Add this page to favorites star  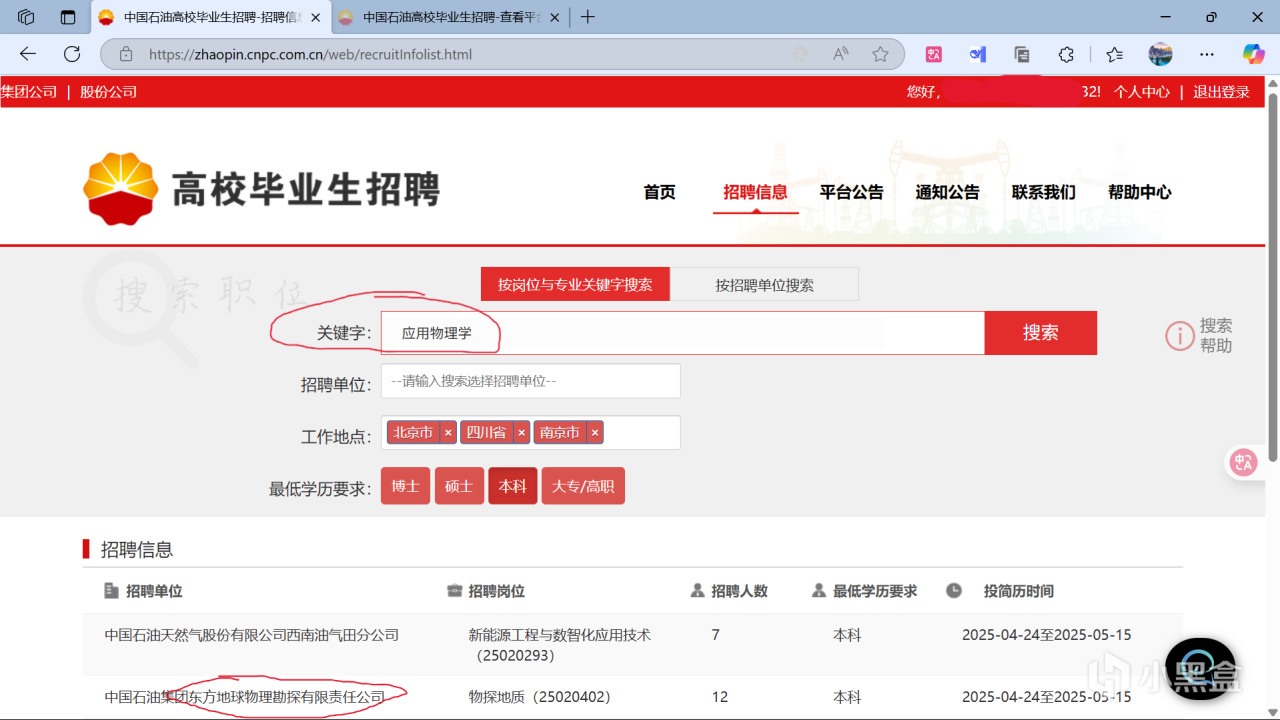(880, 54)
